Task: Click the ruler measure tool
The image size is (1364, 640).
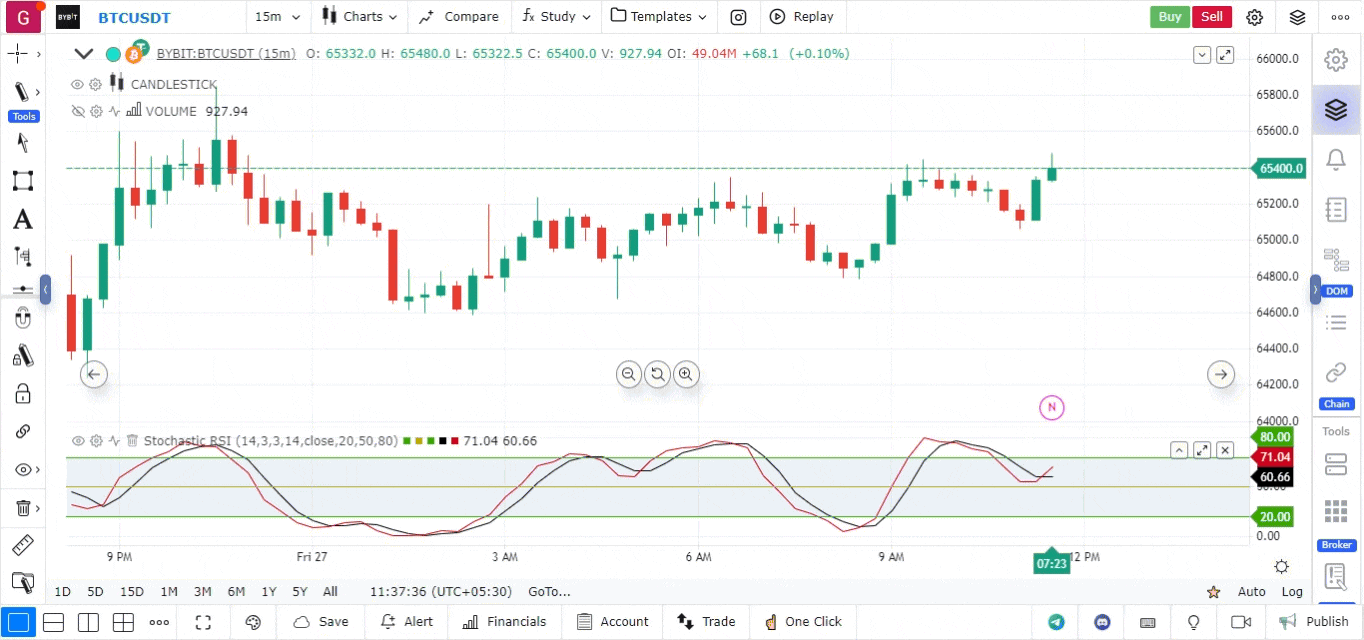Action: tap(22, 546)
